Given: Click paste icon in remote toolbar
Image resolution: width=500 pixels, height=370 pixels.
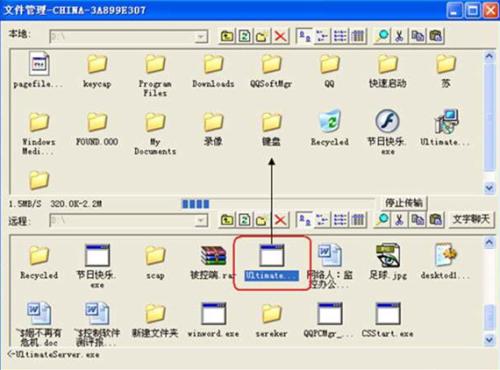Looking at the screenshot, I should click(x=436, y=220).
